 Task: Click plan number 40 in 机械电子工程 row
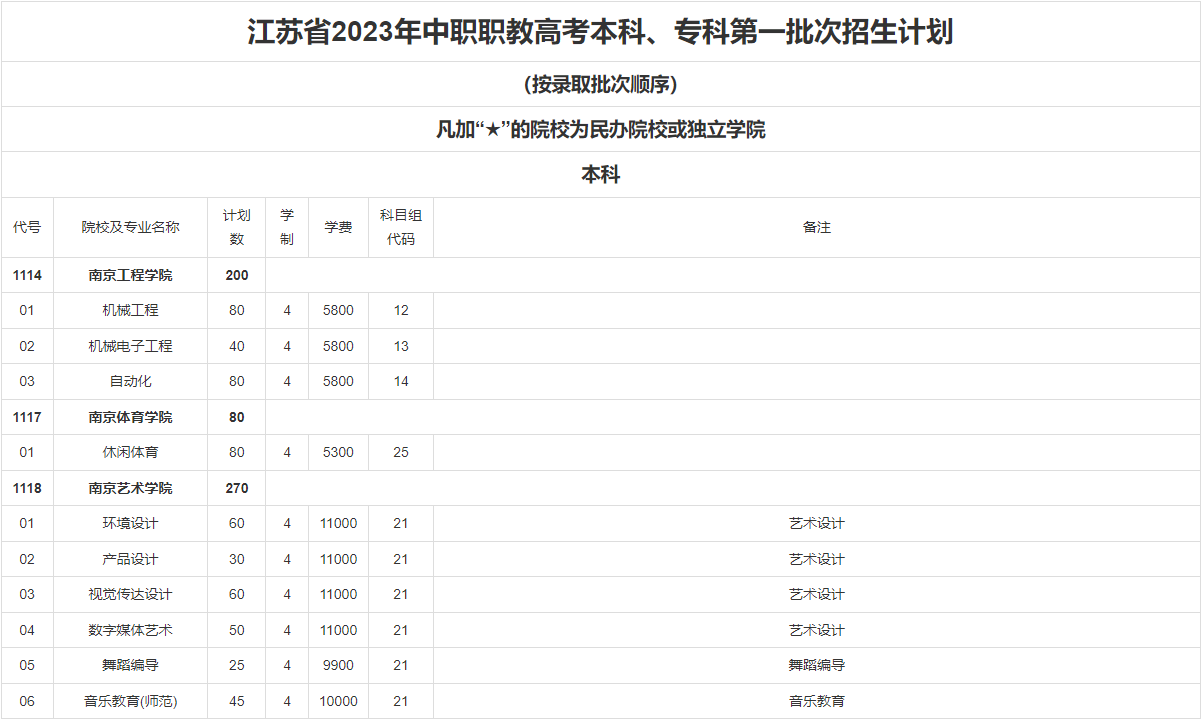[236, 346]
